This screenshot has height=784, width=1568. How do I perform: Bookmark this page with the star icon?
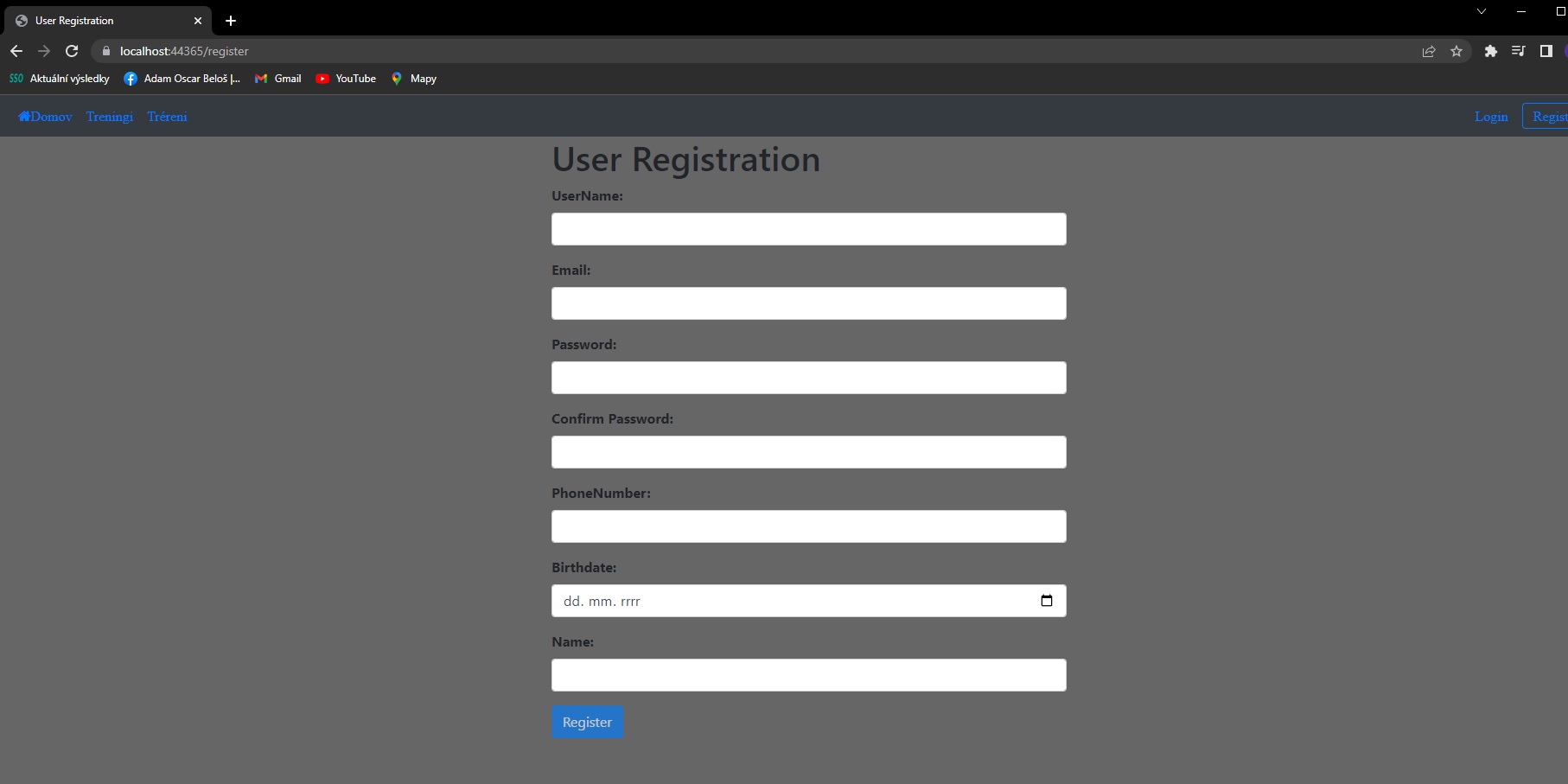pos(1456,51)
